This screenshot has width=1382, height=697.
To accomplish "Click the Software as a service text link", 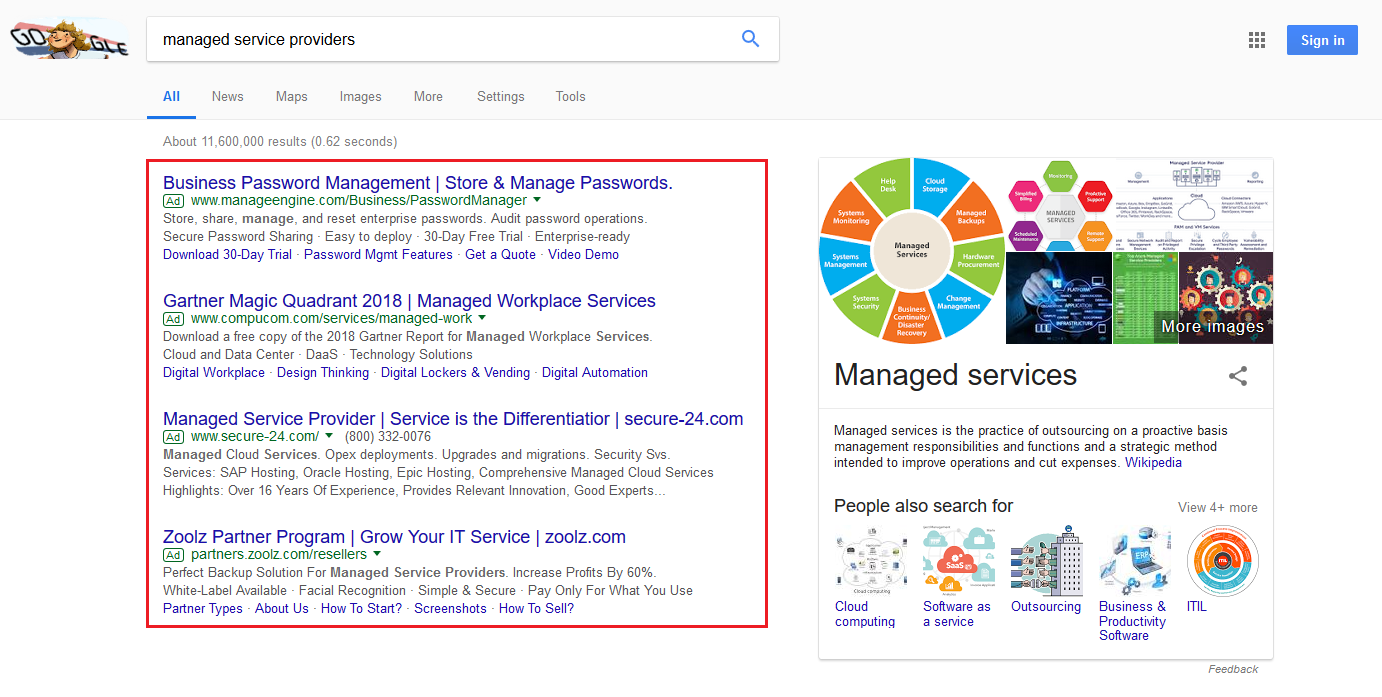I will (x=957, y=614).
